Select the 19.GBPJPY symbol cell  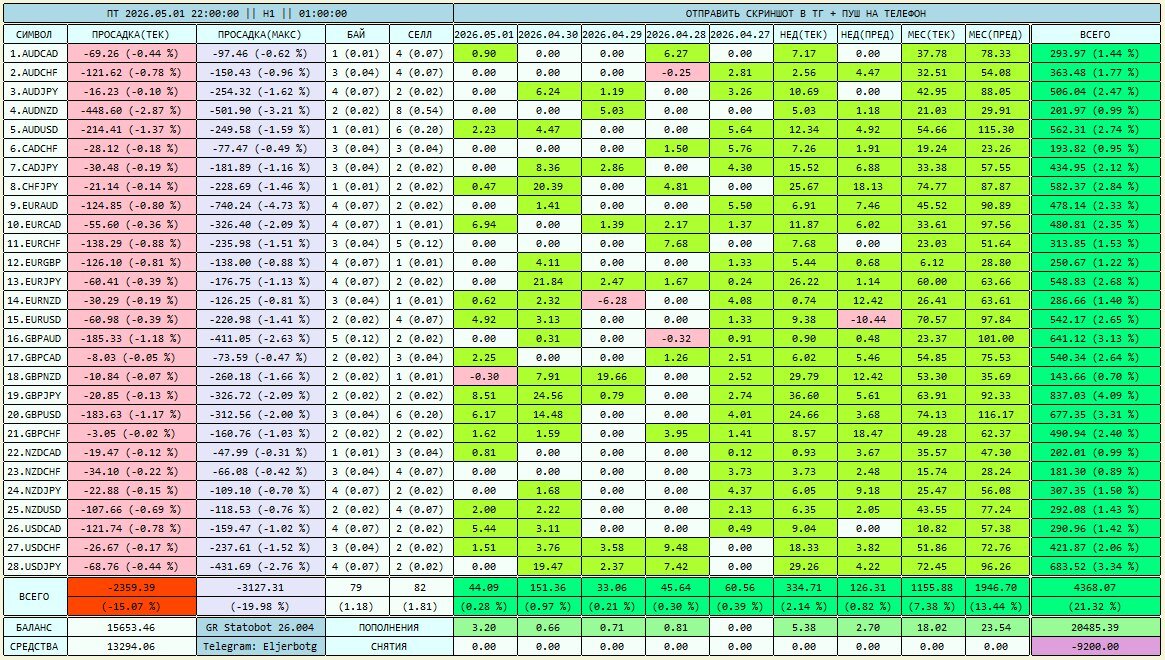(35, 395)
